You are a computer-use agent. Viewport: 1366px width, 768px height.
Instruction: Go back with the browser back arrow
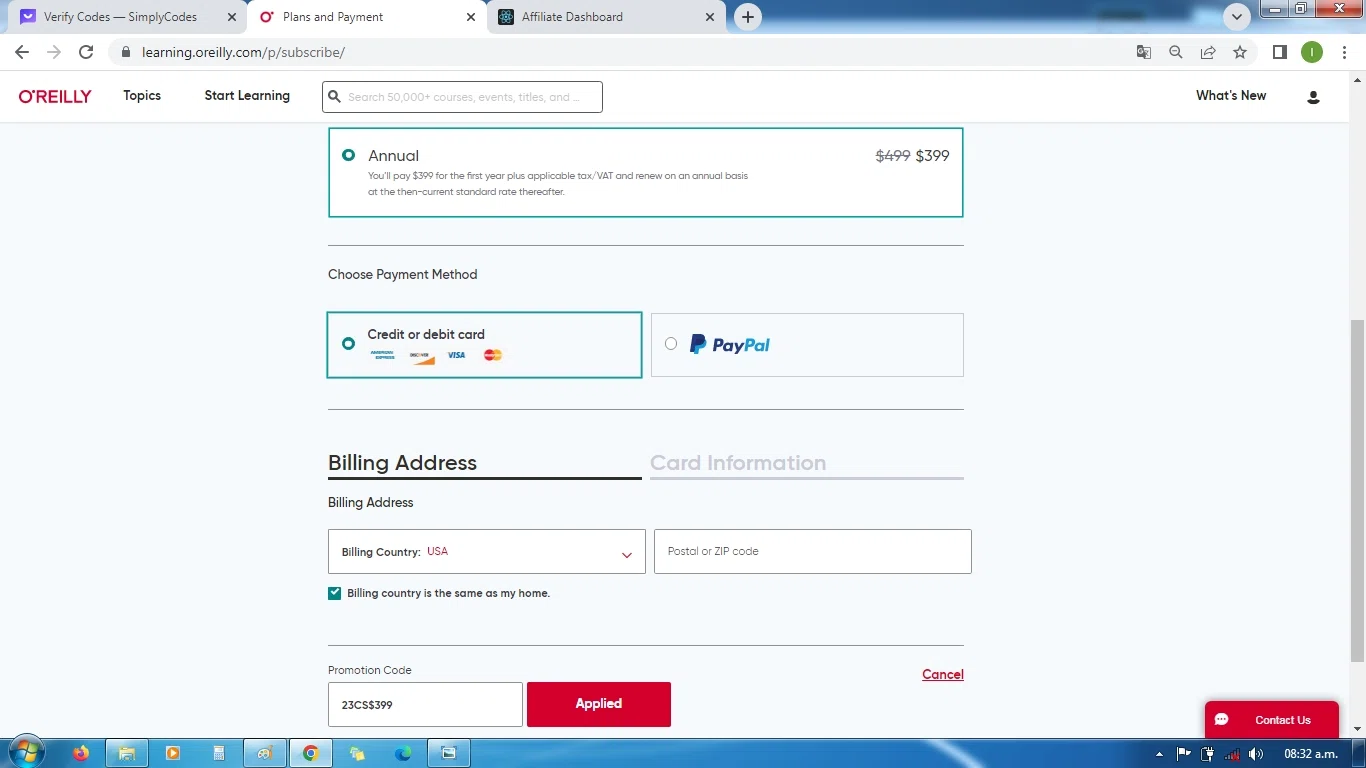click(x=22, y=52)
